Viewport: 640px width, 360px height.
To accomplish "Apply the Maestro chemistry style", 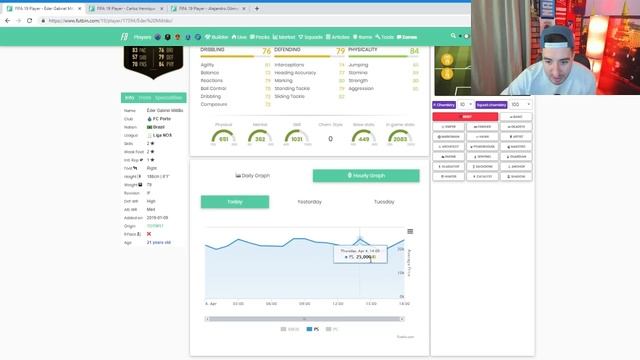I will 516,147.
